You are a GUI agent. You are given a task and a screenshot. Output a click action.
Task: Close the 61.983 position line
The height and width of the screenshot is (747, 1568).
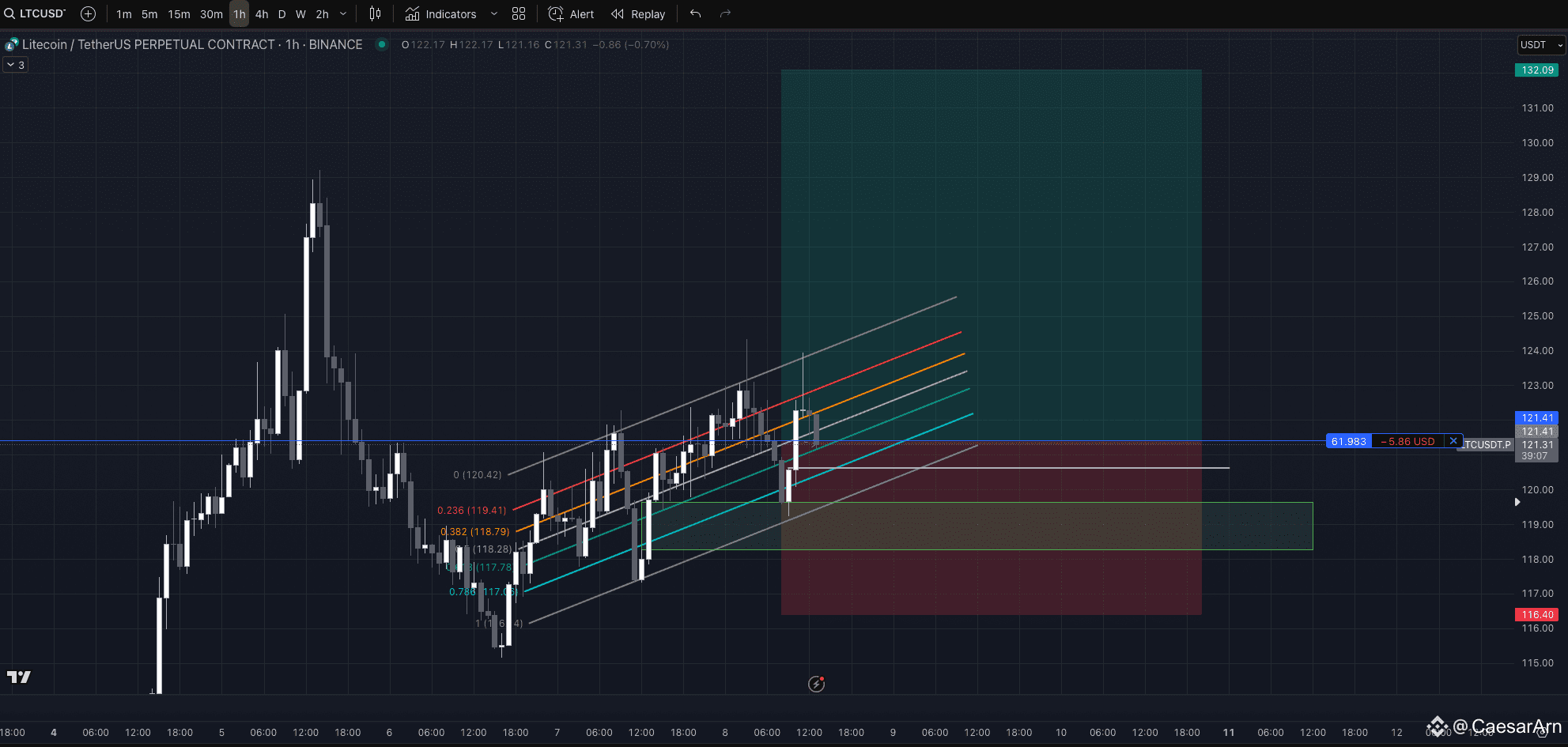click(x=1453, y=441)
